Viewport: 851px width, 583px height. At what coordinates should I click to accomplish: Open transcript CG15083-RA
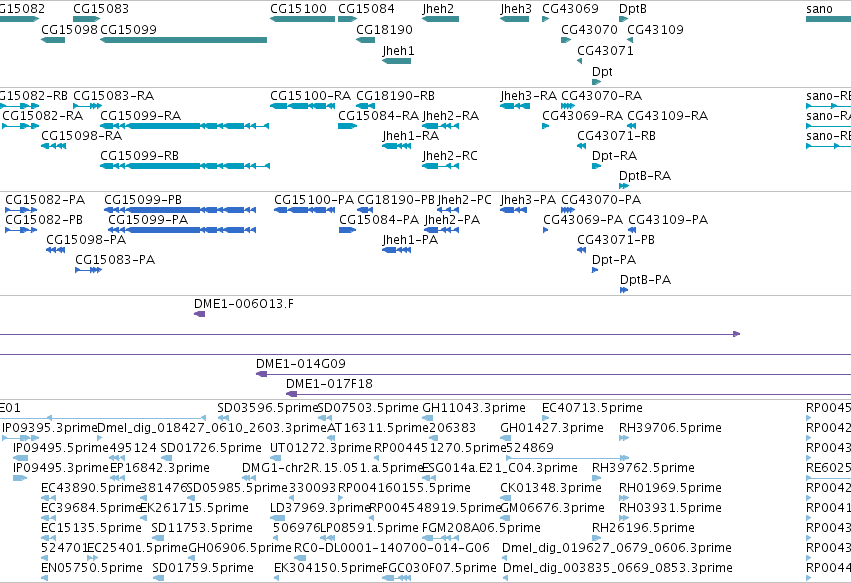click(x=87, y=106)
